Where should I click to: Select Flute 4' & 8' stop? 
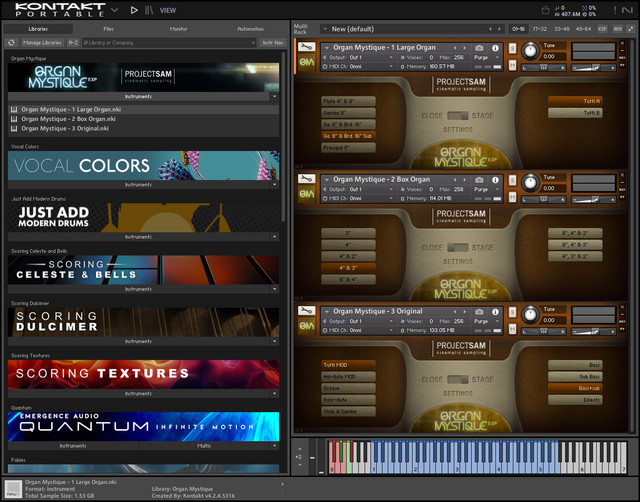[x=348, y=101]
